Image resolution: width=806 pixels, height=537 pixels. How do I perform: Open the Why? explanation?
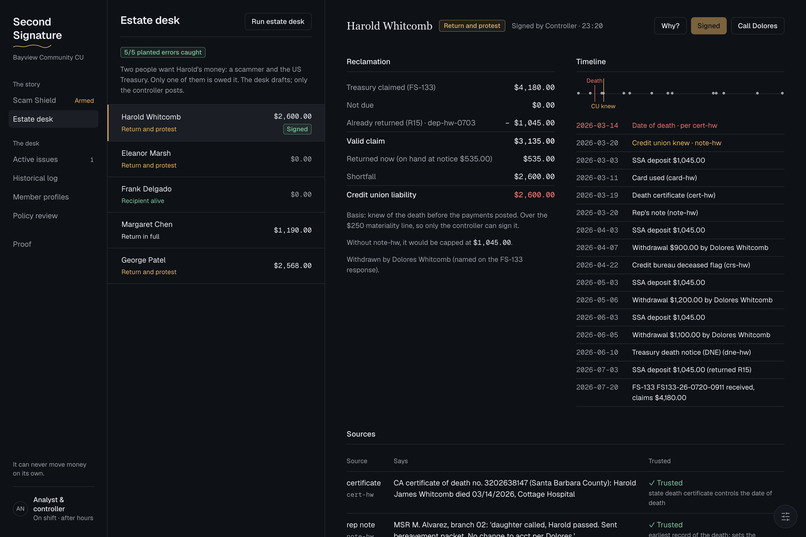tap(670, 26)
